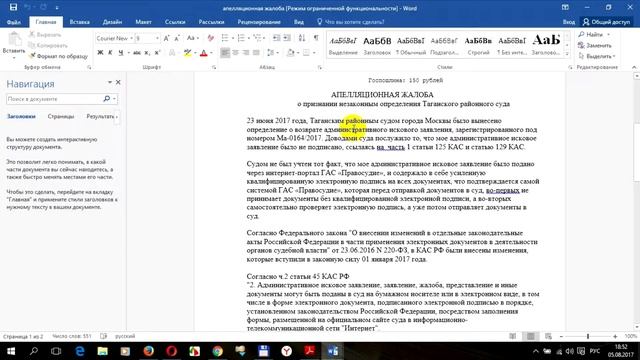This screenshot has height=360, width=640.
Task: Apply a bulleted list
Action: (224, 38)
